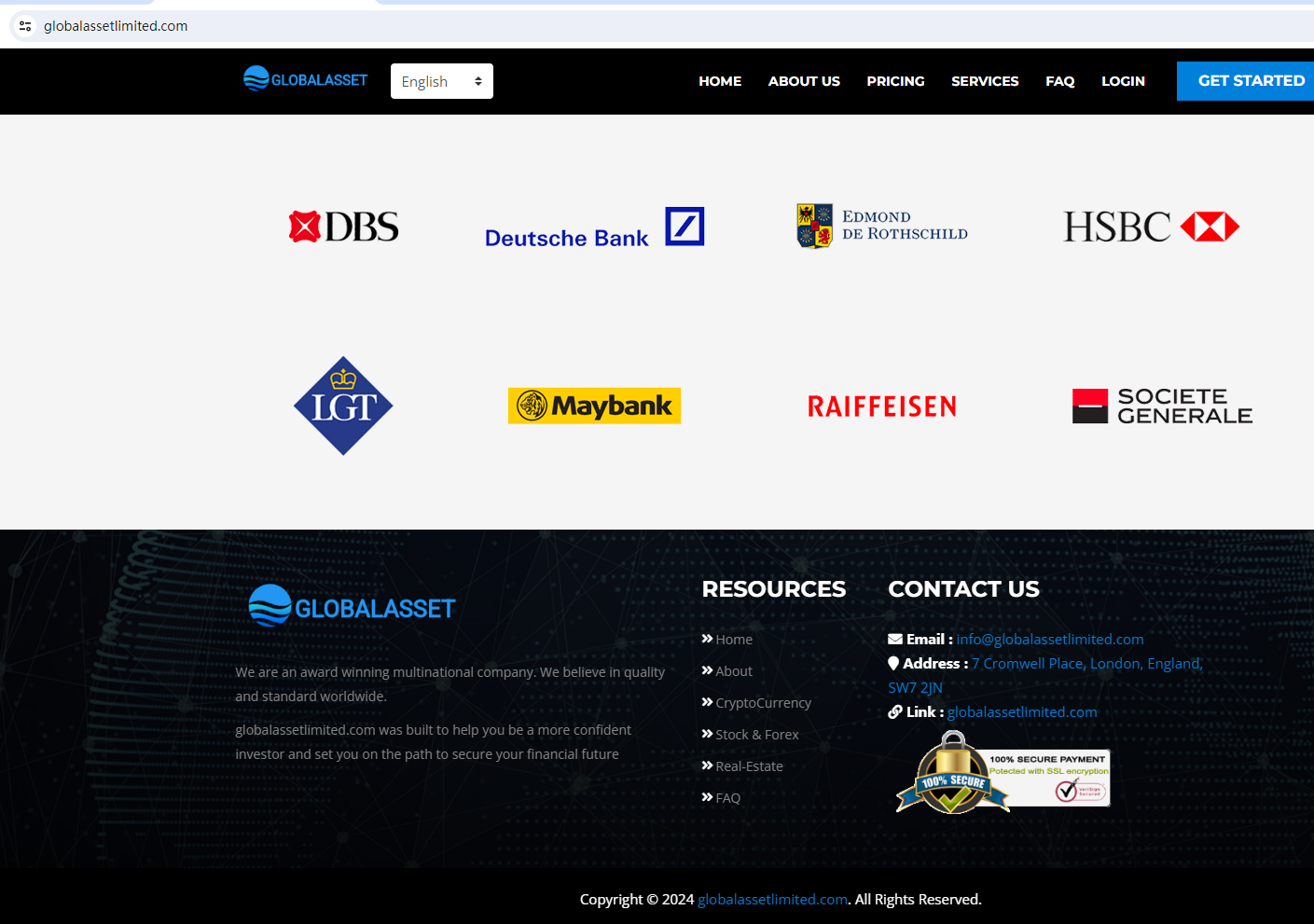
Task: Select PRICING in the navigation bar
Action: pos(895,81)
